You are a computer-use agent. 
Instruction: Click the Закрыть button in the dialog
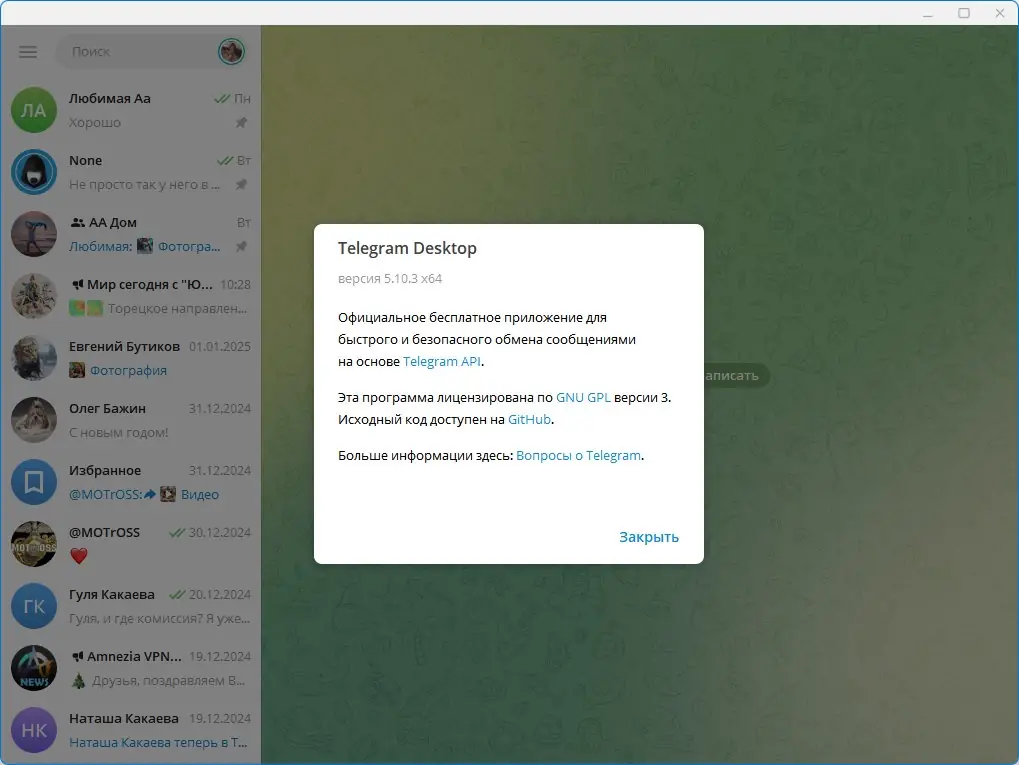[649, 537]
